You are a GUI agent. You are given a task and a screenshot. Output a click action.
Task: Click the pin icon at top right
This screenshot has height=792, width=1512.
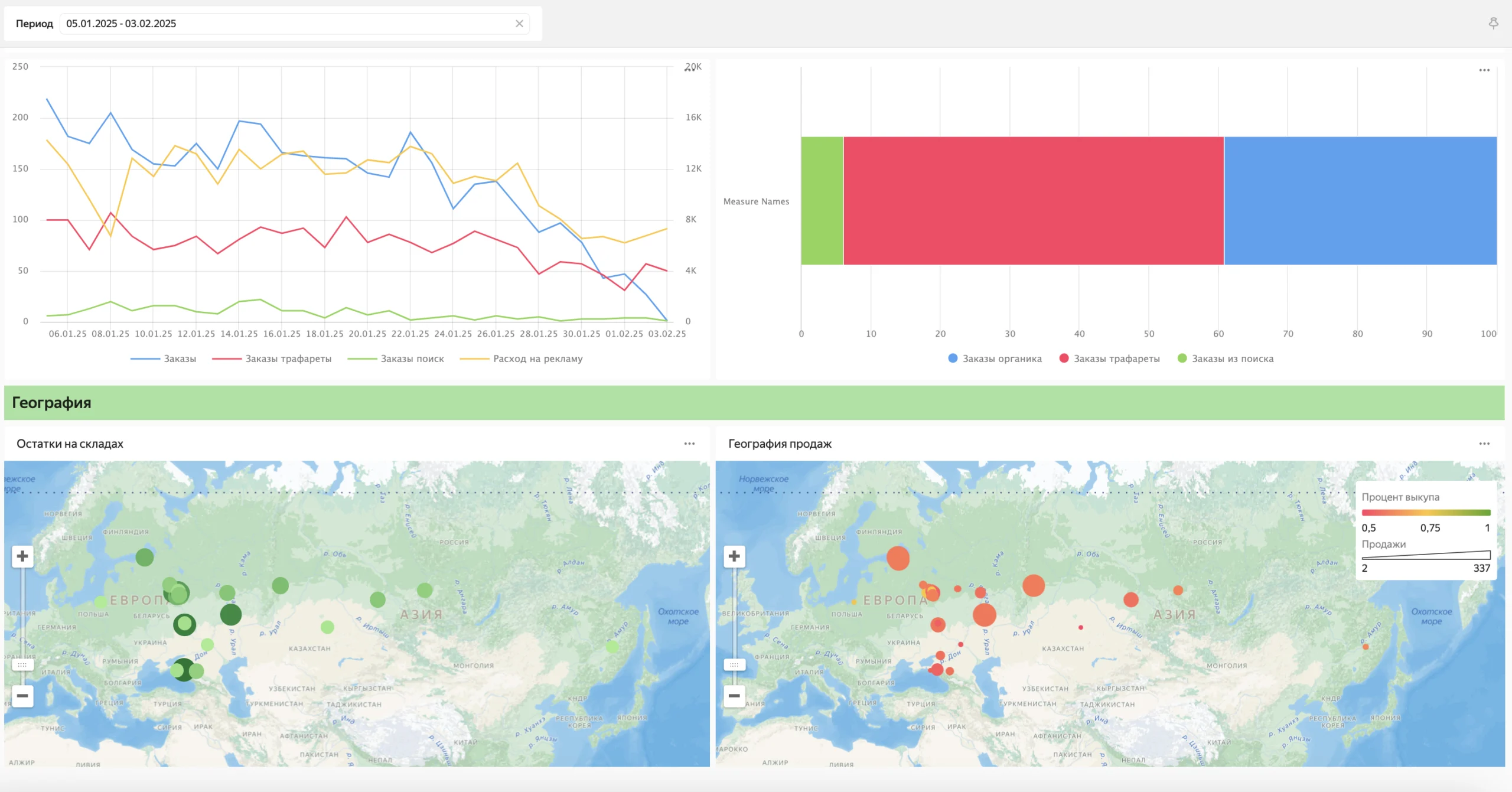pyautogui.click(x=1493, y=24)
